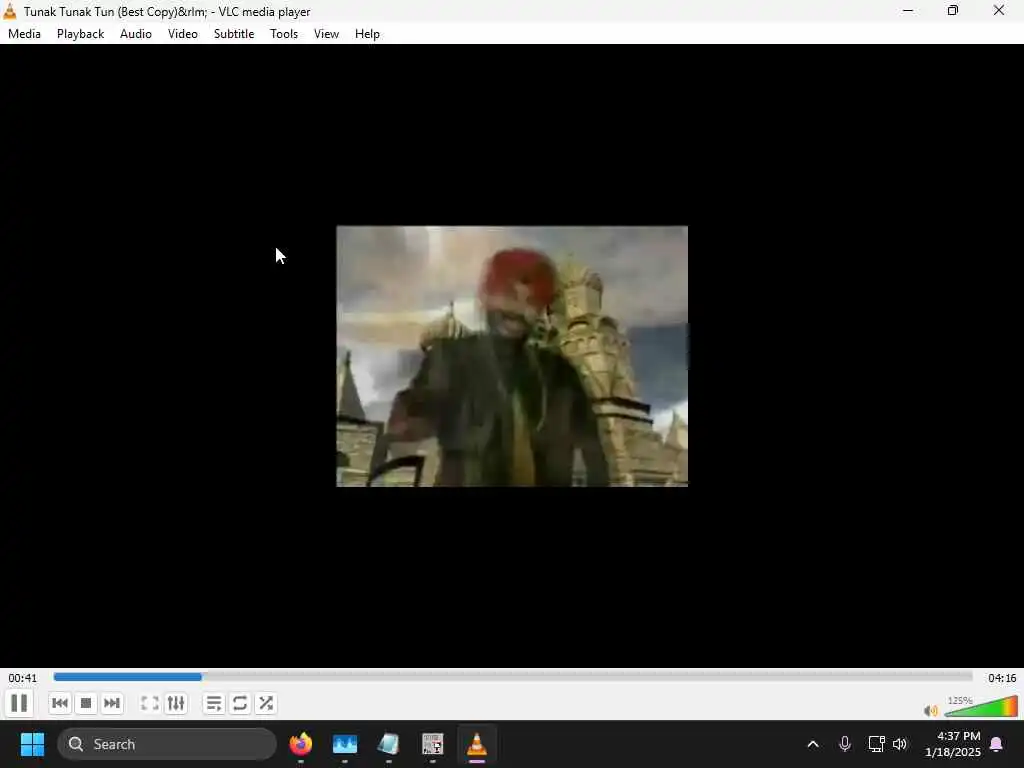Open system volume tray icon
The width and height of the screenshot is (1024, 768).
click(x=900, y=744)
